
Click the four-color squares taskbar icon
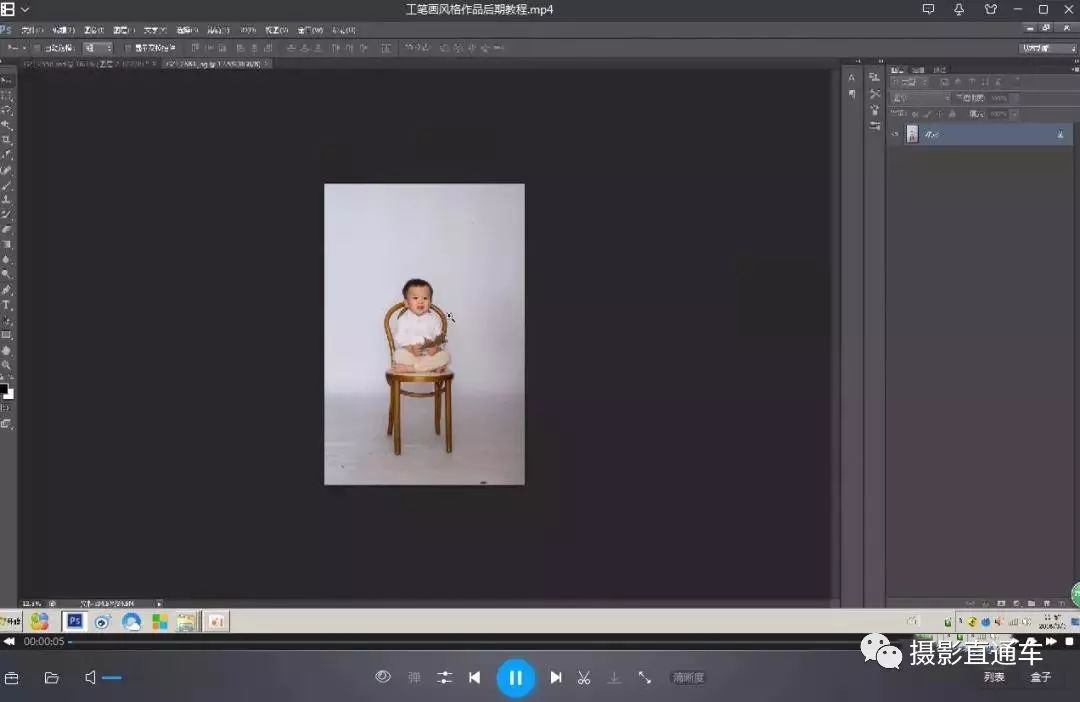tap(160, 622)
